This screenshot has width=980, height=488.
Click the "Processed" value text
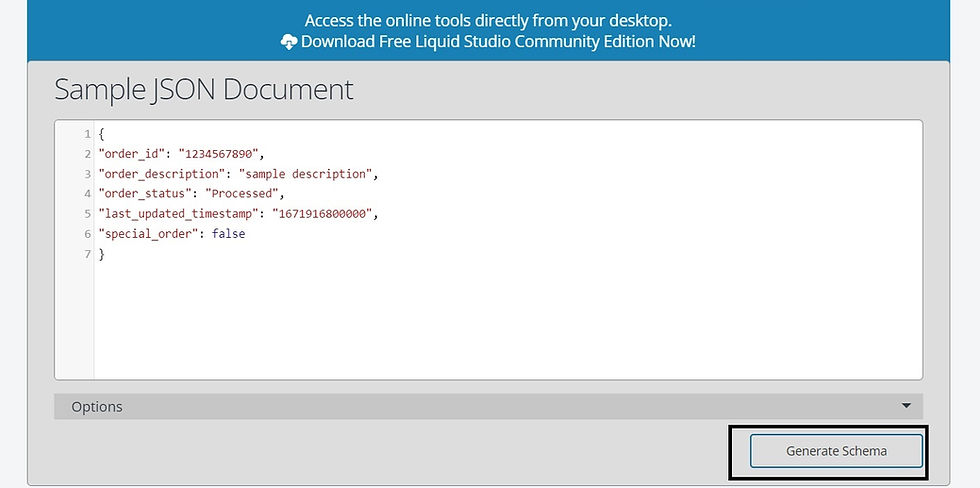point(241,194)
